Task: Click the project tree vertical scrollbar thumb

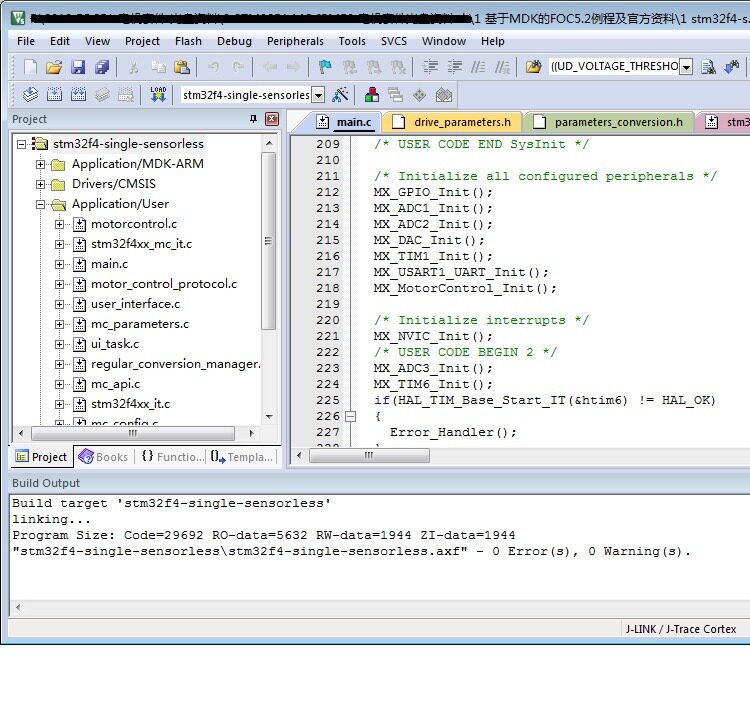Action: tap(268, 241)
